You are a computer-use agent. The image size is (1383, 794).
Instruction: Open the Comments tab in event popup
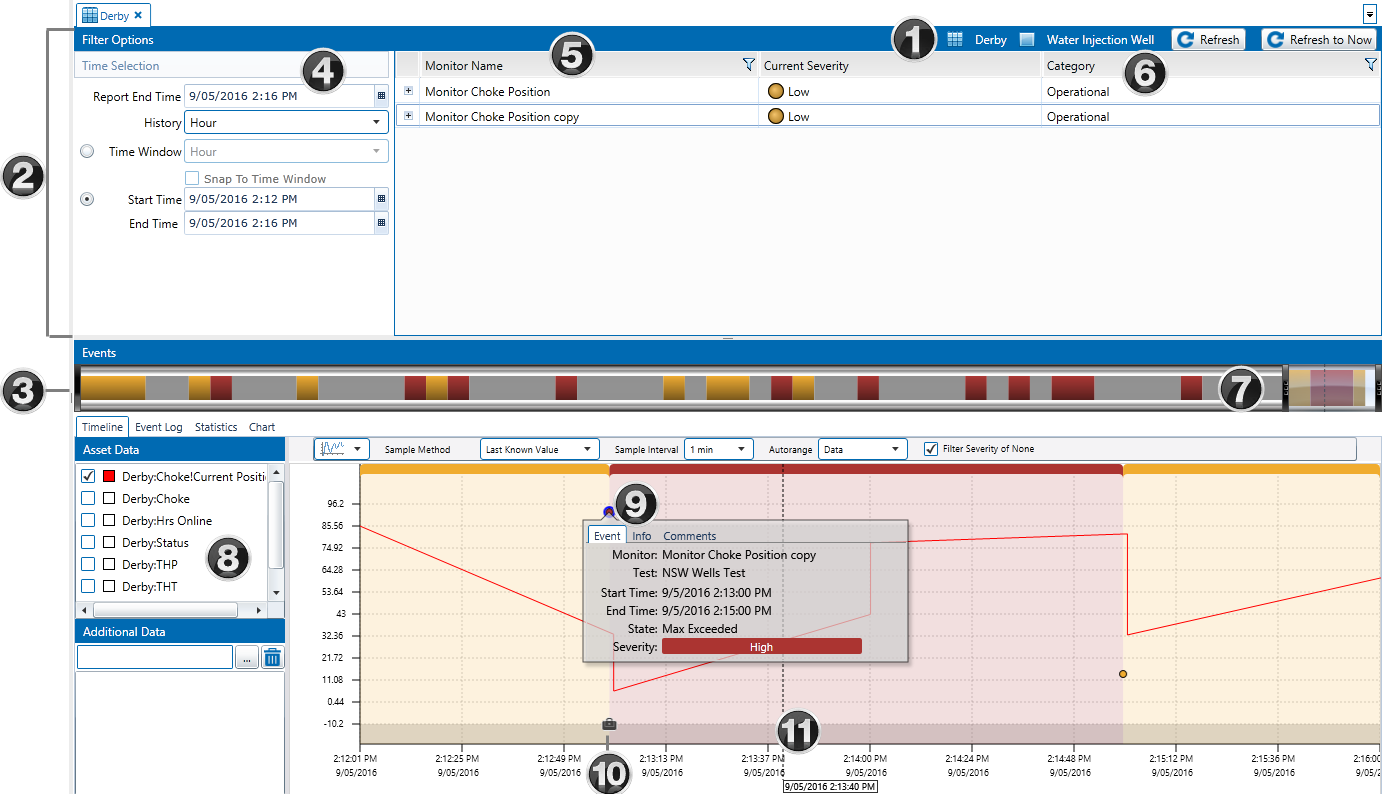(689, 536)
